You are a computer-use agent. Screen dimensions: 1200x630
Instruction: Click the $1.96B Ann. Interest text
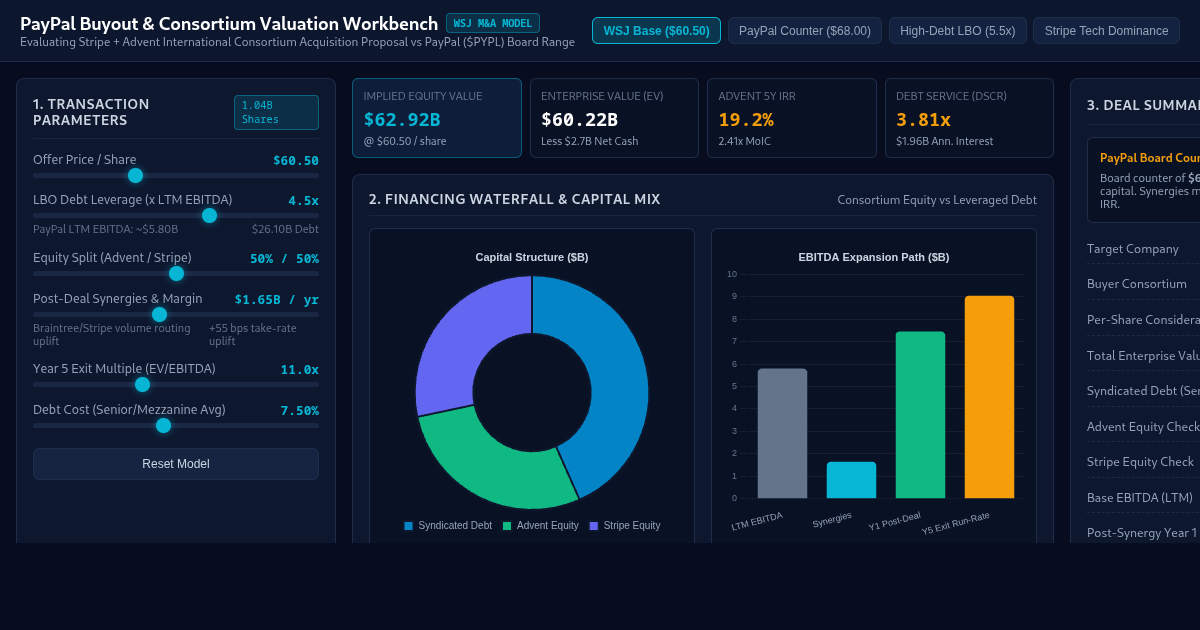tap(944, 141)
